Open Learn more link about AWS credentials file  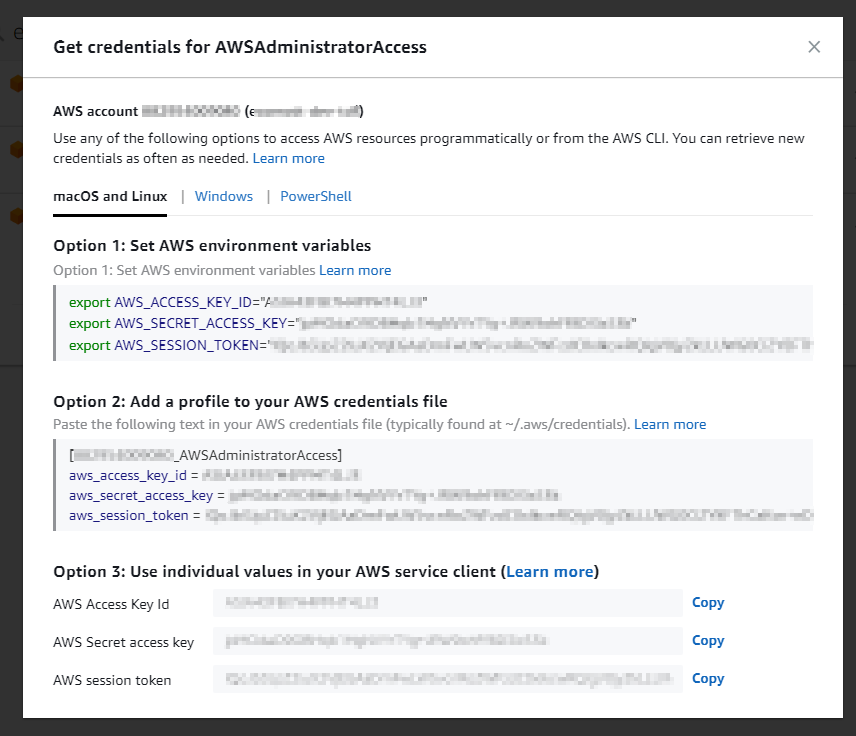[x=670, y=424]
